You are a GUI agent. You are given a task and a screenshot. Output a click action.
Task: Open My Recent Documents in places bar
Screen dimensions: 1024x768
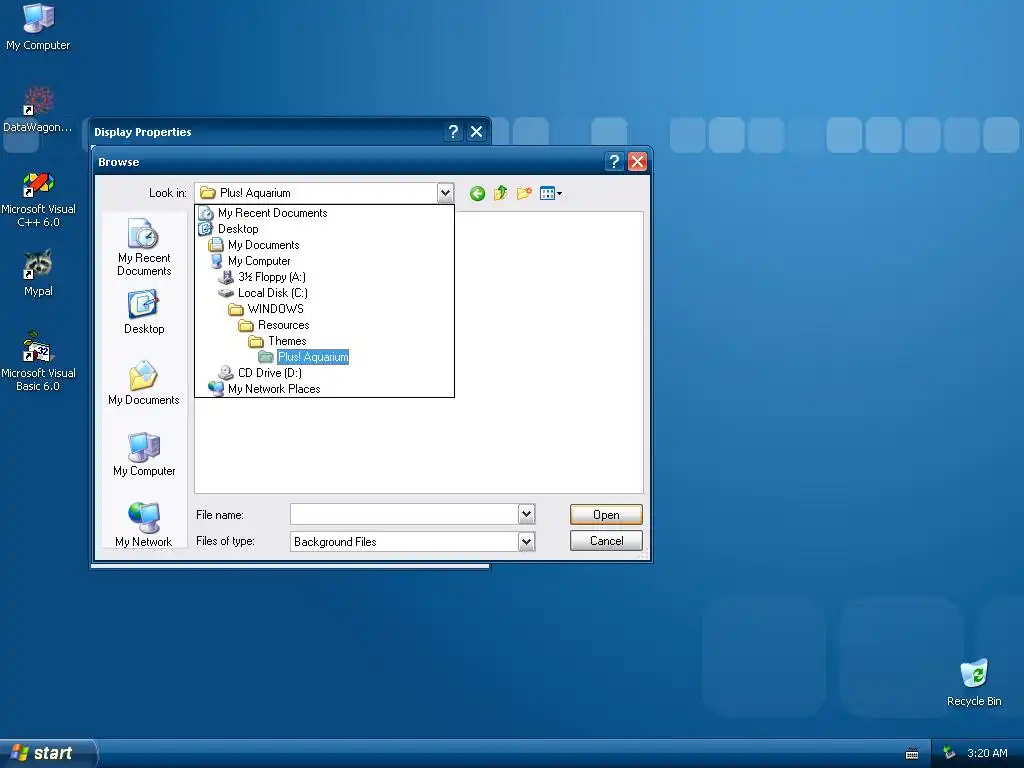(144, 248)
